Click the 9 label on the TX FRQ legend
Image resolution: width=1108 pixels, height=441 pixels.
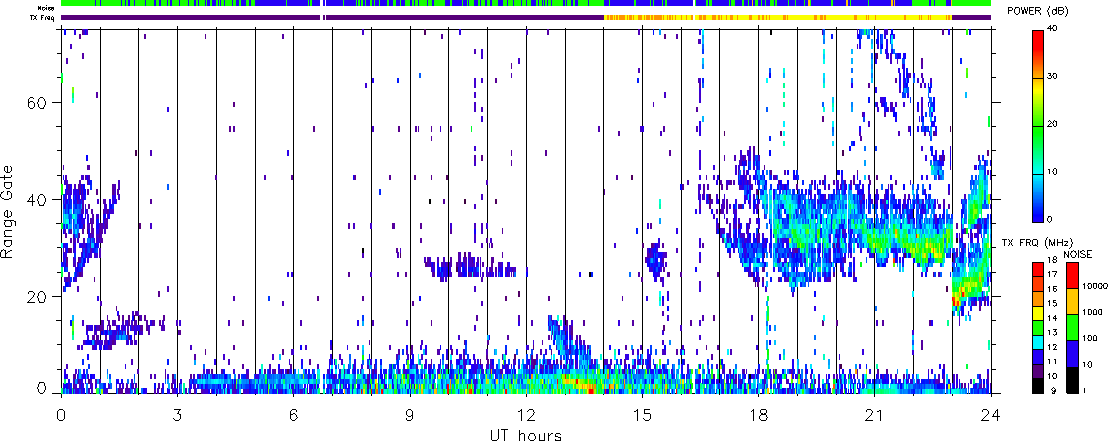pos(1053,390)
